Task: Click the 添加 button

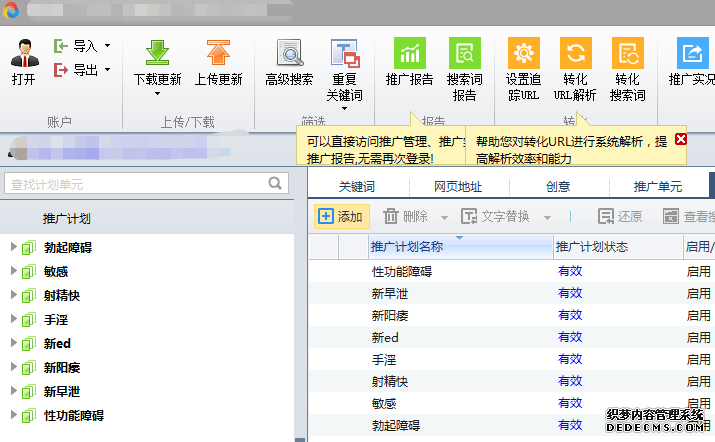Action: pyautogui.click(x=340, y=216)
